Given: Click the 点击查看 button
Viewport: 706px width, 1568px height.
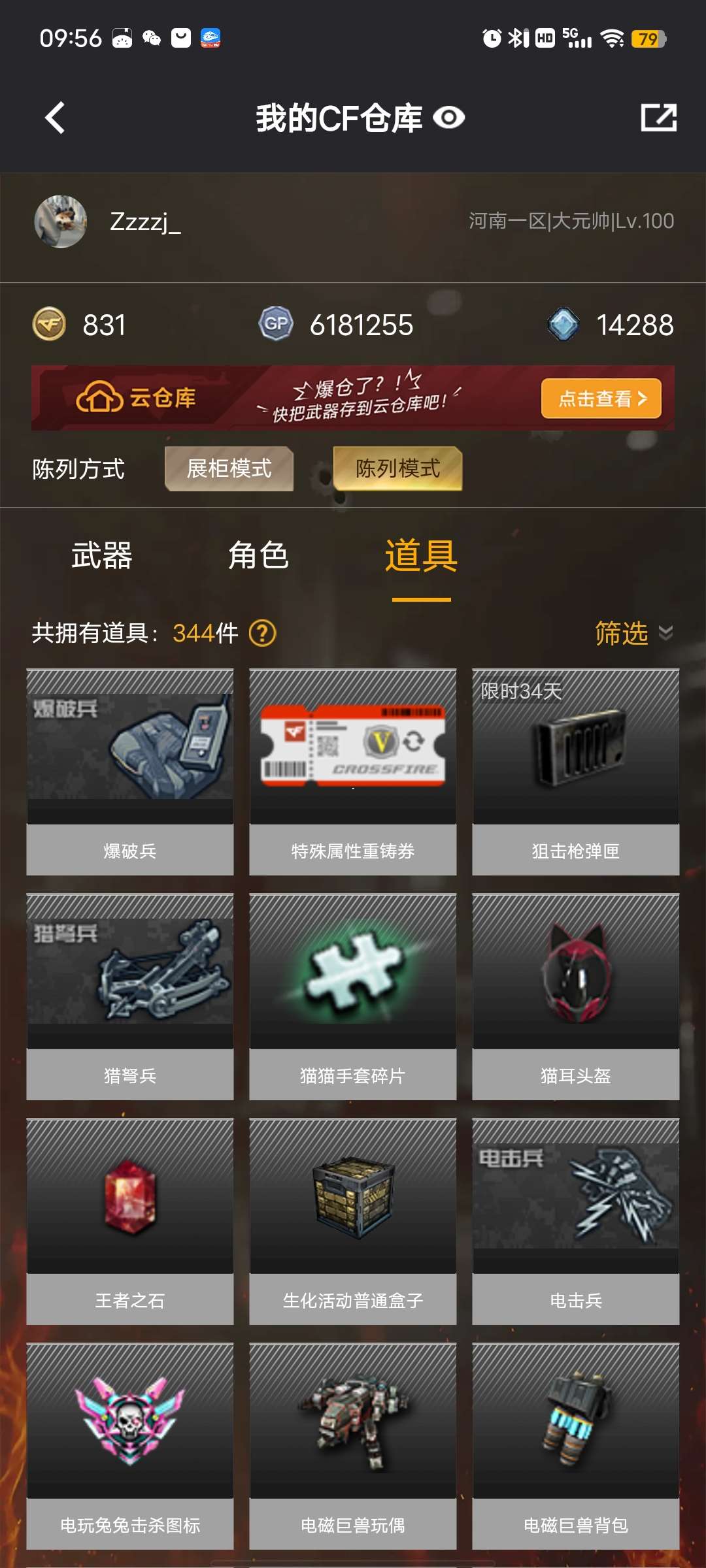Looking at the screenshot, I should (601, 399).
